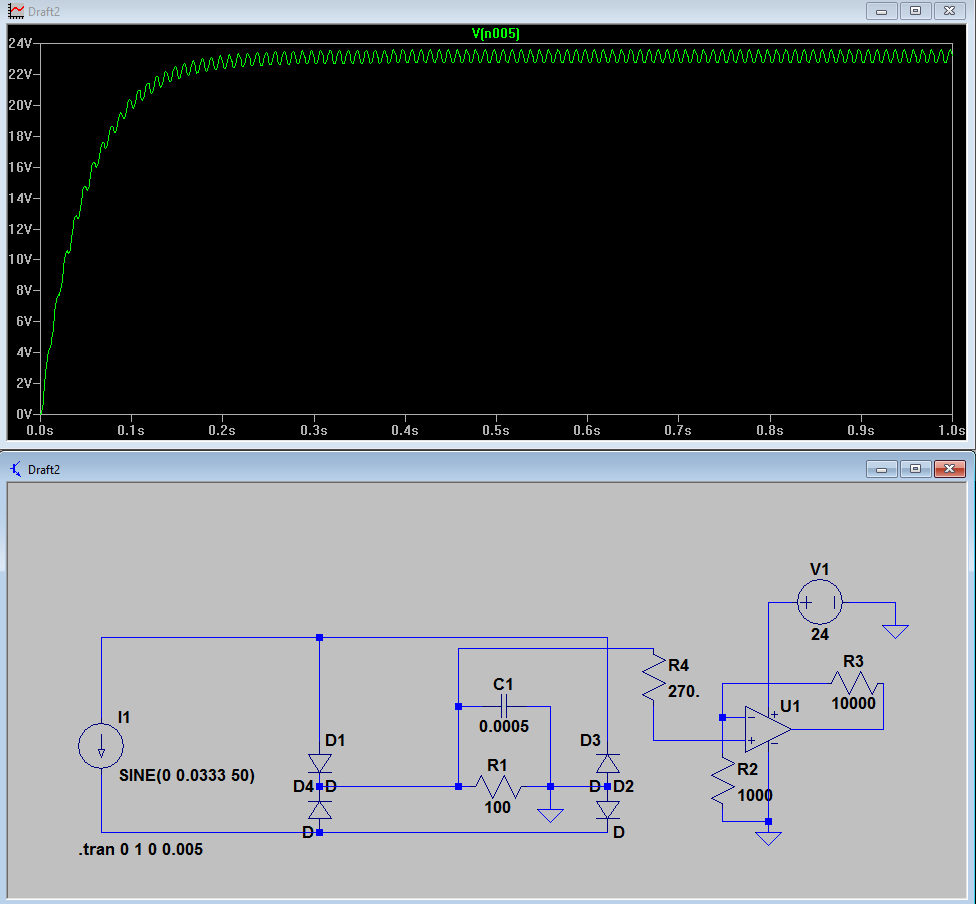Click the R1 value 100
Viewport: 976px width, 904px height.
click(497, 807)
